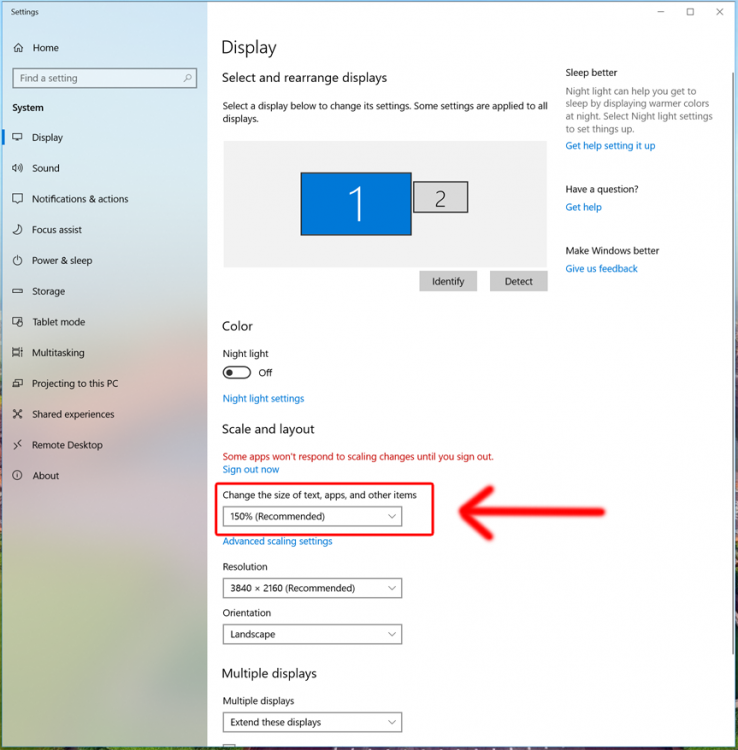Toggle the Night light switch

click(x=237, y=373)
